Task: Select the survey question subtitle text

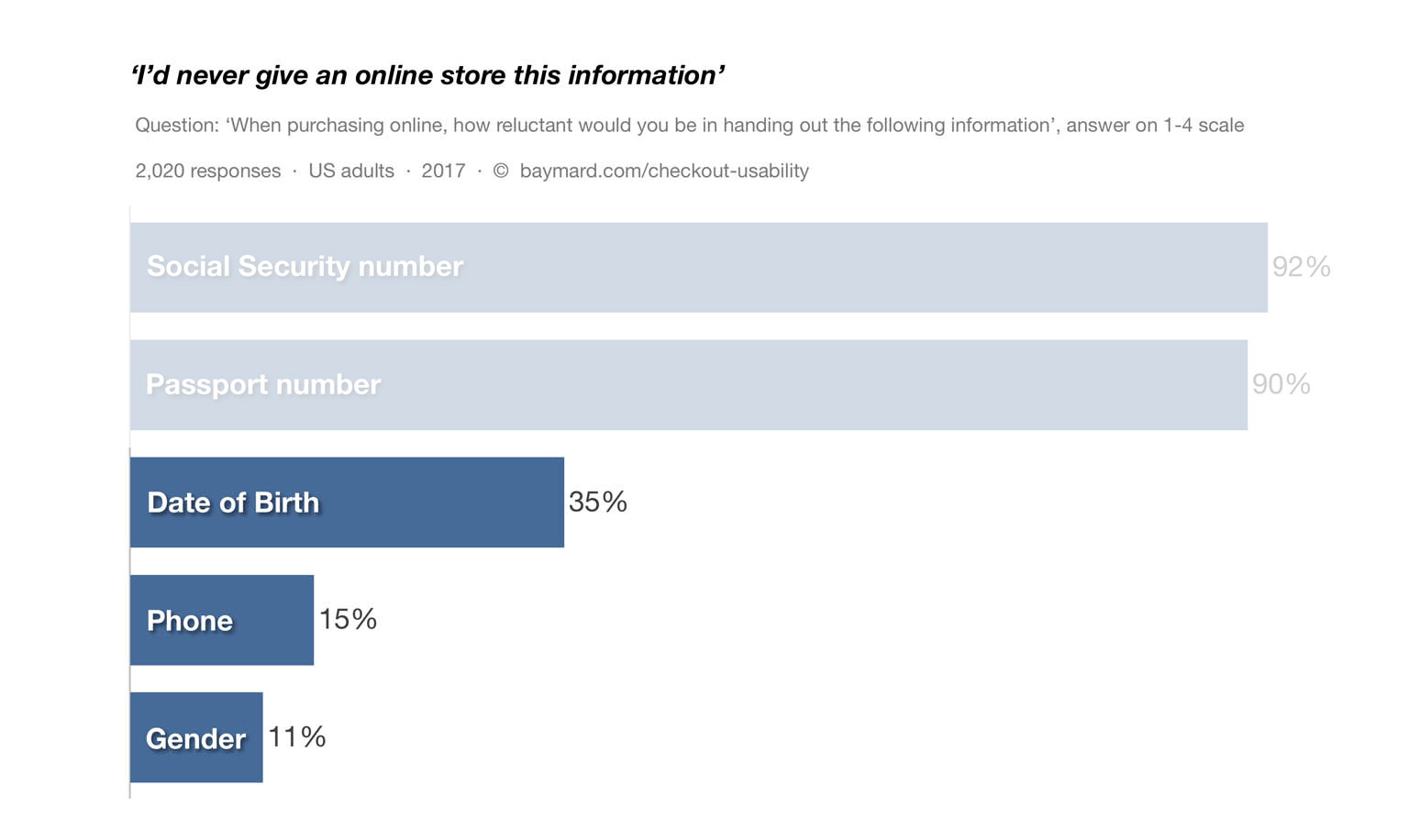Action: 596,126
